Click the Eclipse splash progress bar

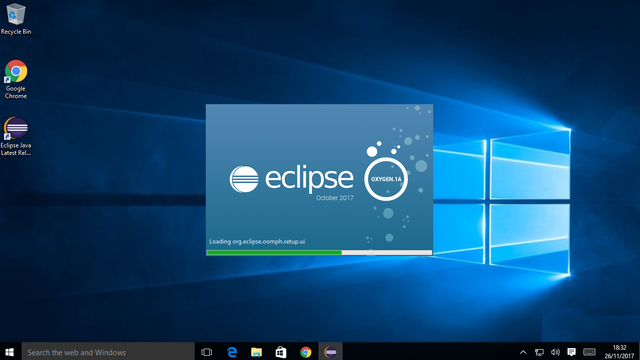(319, 253)
